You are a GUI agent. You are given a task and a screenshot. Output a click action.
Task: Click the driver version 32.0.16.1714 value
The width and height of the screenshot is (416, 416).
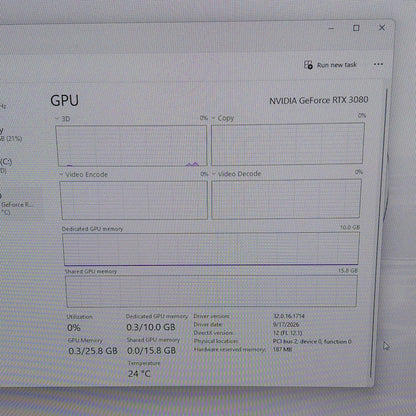click(289, 316)
